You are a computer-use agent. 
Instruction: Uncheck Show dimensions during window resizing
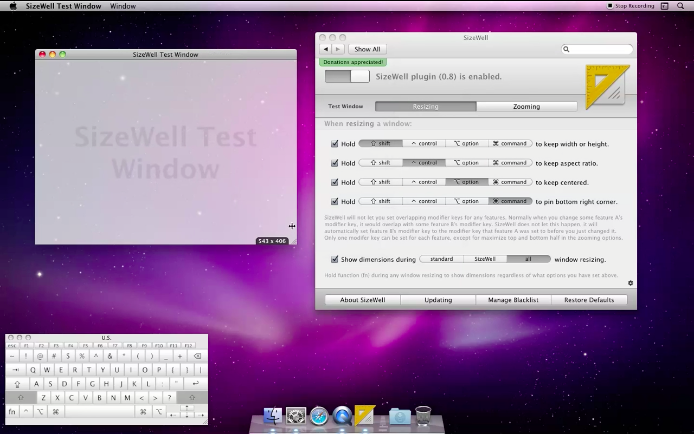click(335, 259)
